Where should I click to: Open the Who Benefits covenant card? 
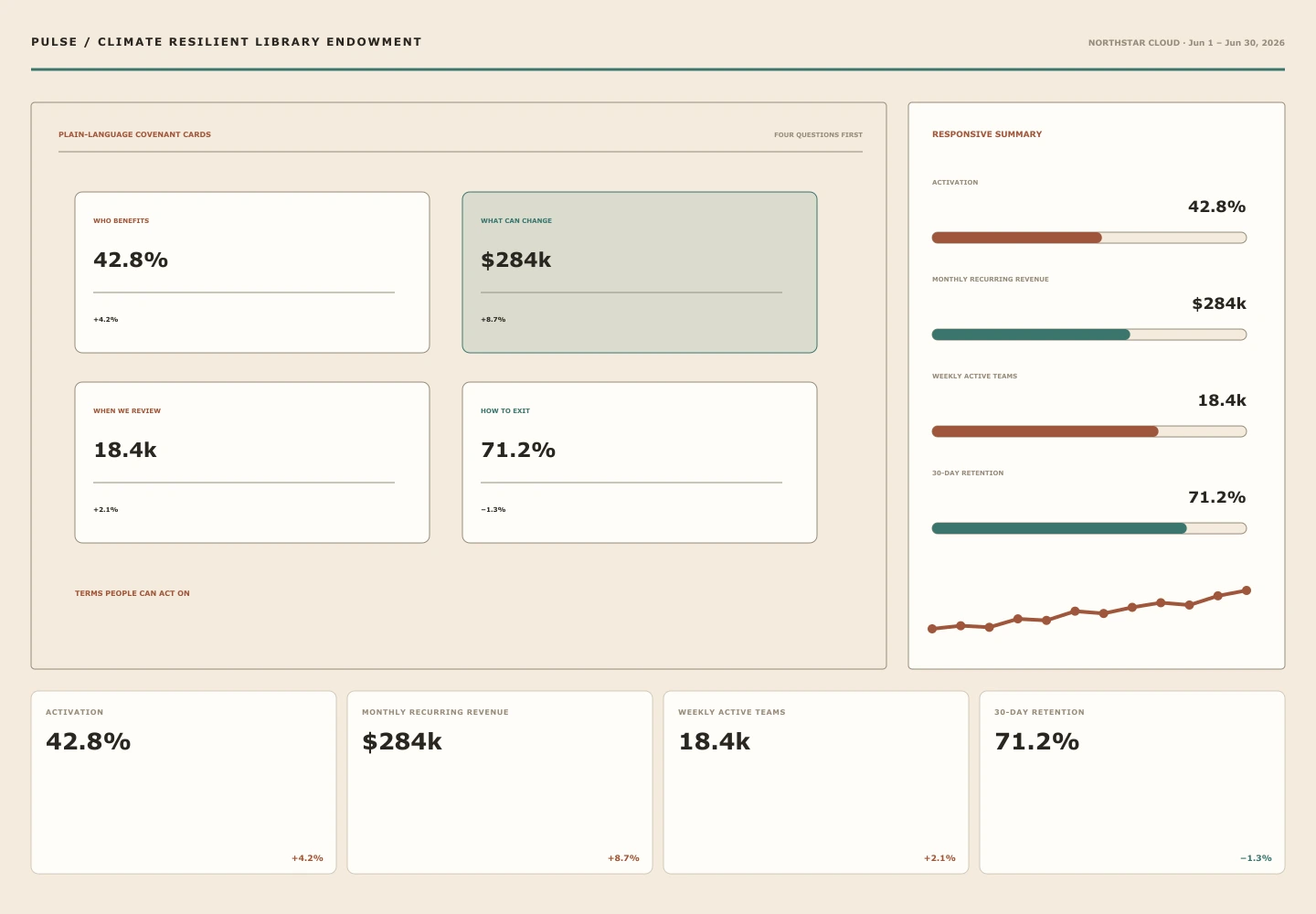[x=252, y=272]
